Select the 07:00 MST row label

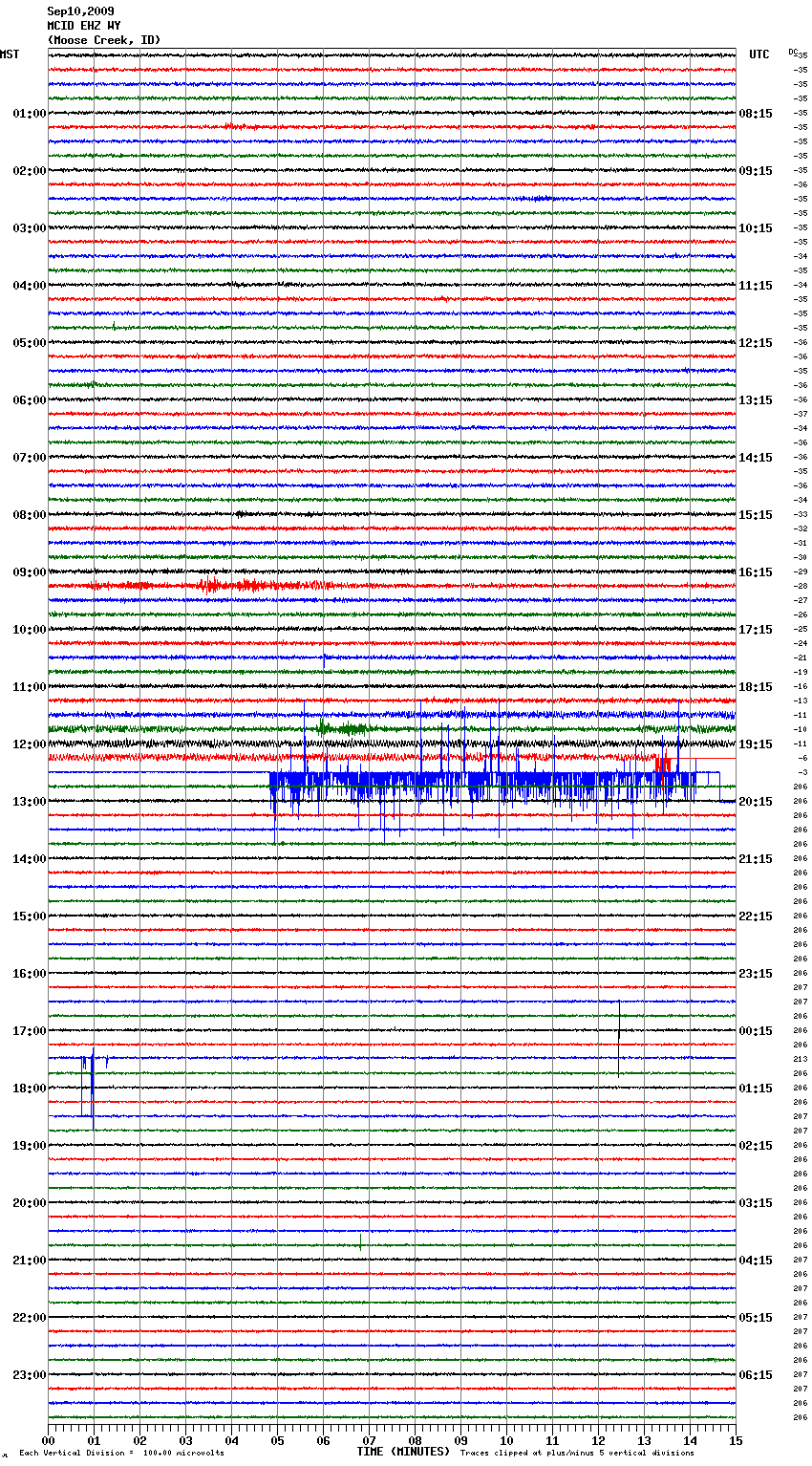coord(30,457)
